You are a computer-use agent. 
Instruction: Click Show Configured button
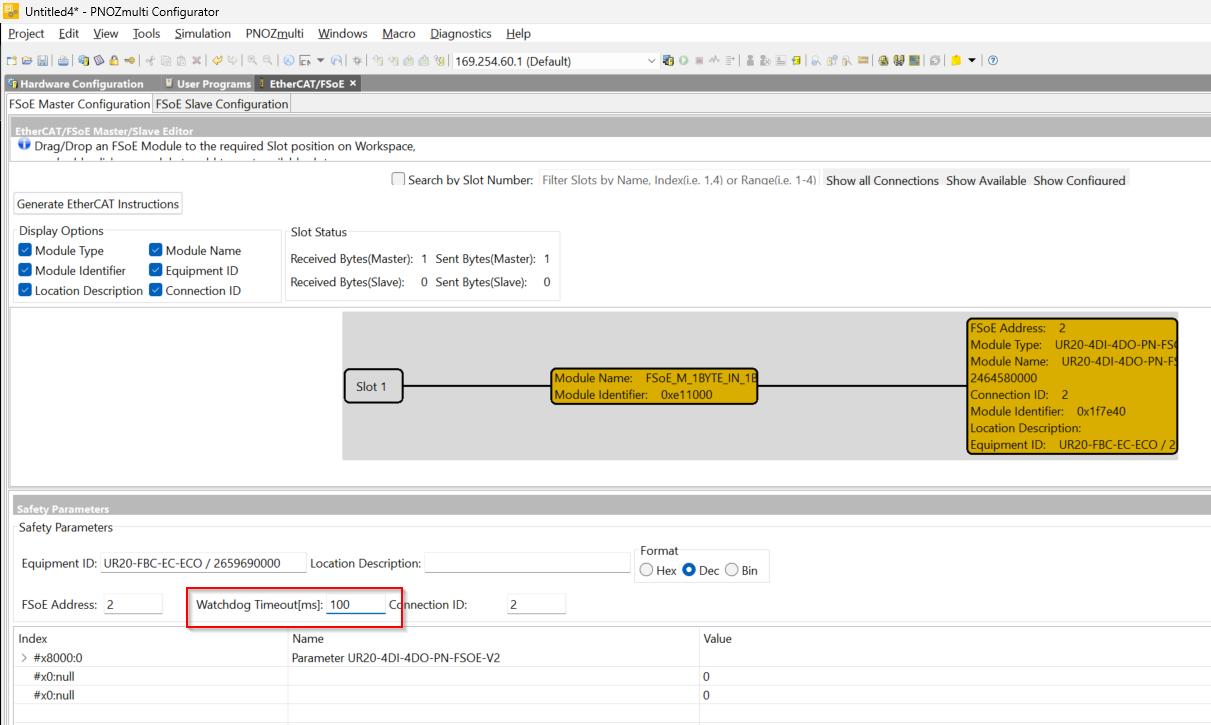click(x=1079, y=181)
